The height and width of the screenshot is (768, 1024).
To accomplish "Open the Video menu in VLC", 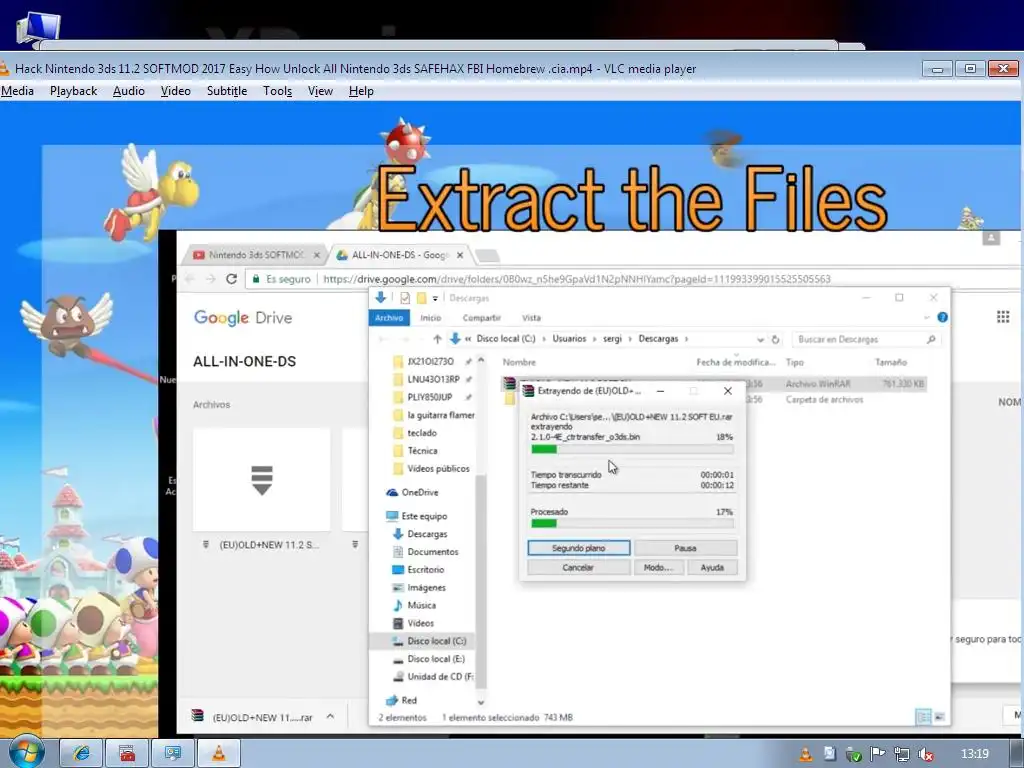I will tap(176, 91).
